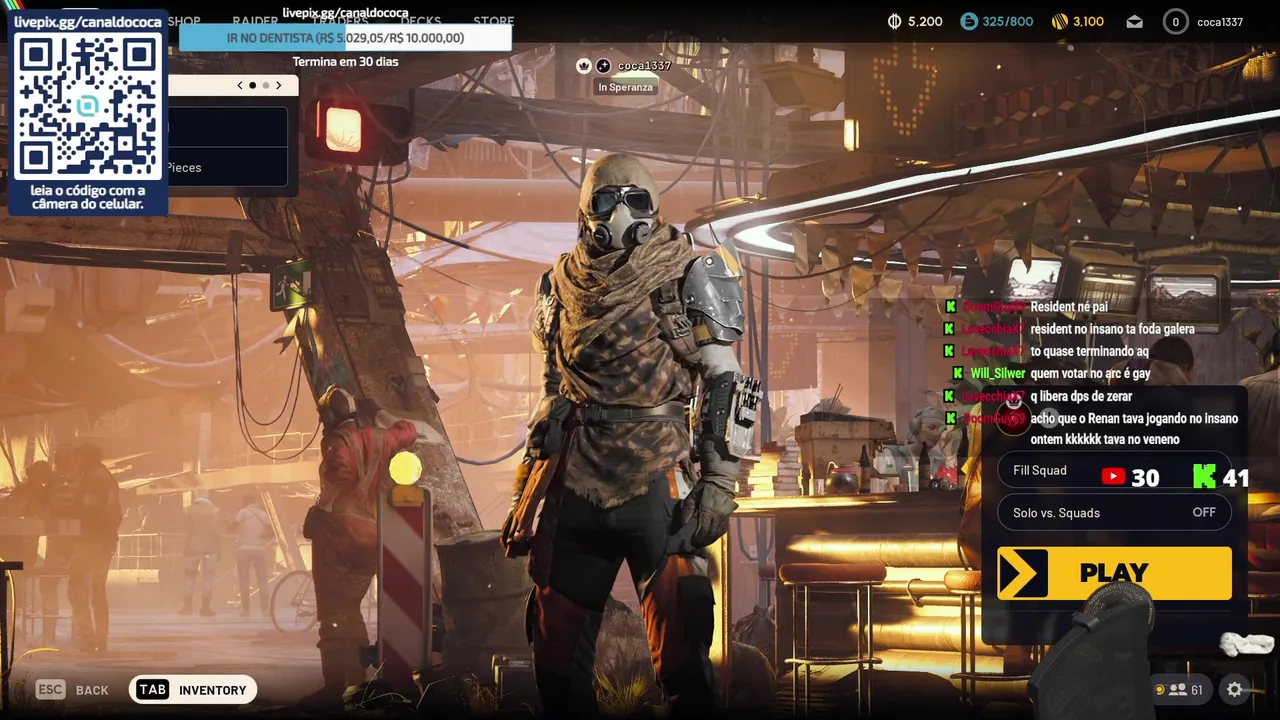The width and height of the screenshot is (1280, 720).
Task: Click the ESC Back button
Action: (x=72, y=690)
